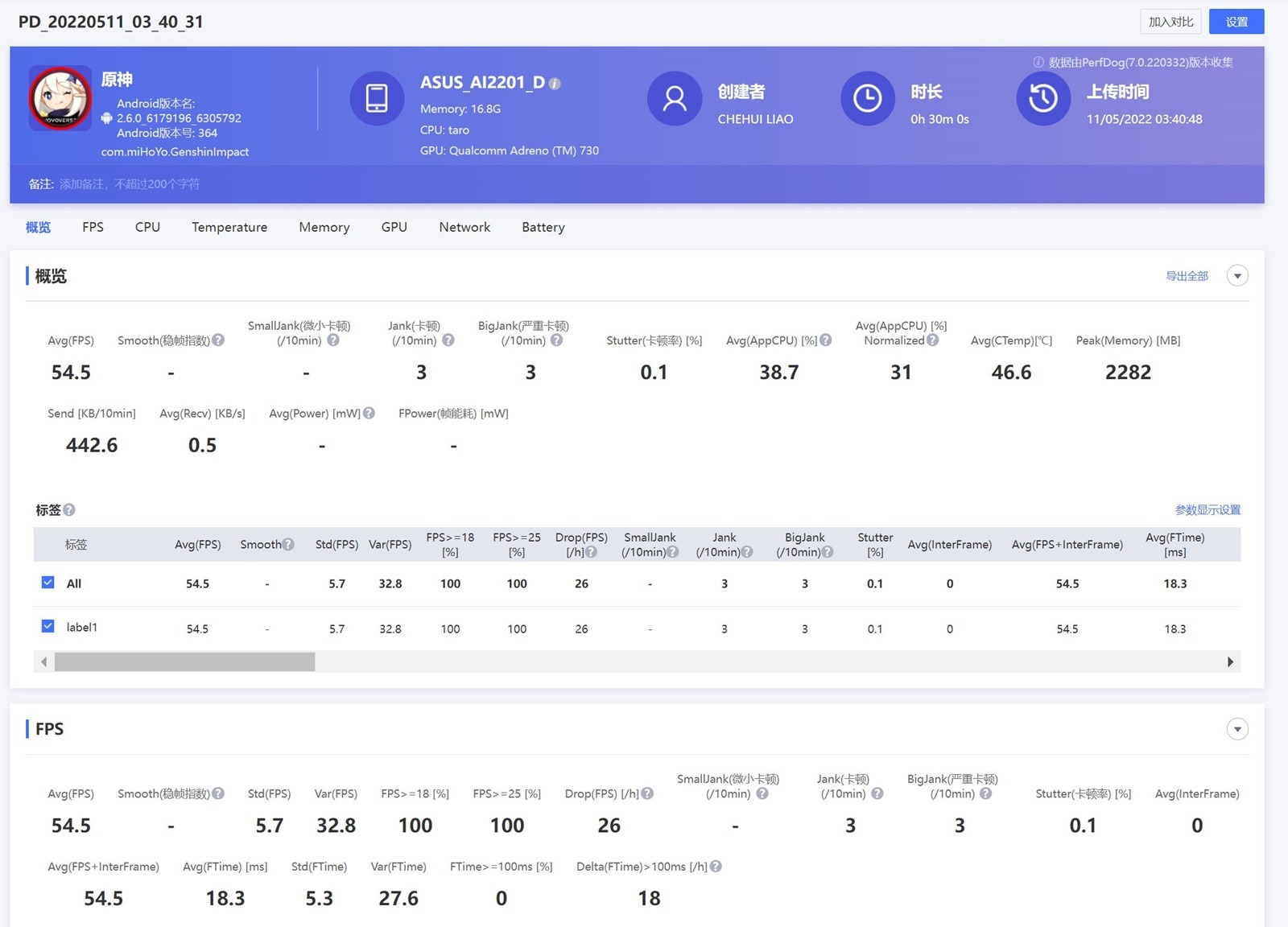Collapse the FPS section with arrow button
Viewport: 1288px width, 927px height.
click(1237, 729)
